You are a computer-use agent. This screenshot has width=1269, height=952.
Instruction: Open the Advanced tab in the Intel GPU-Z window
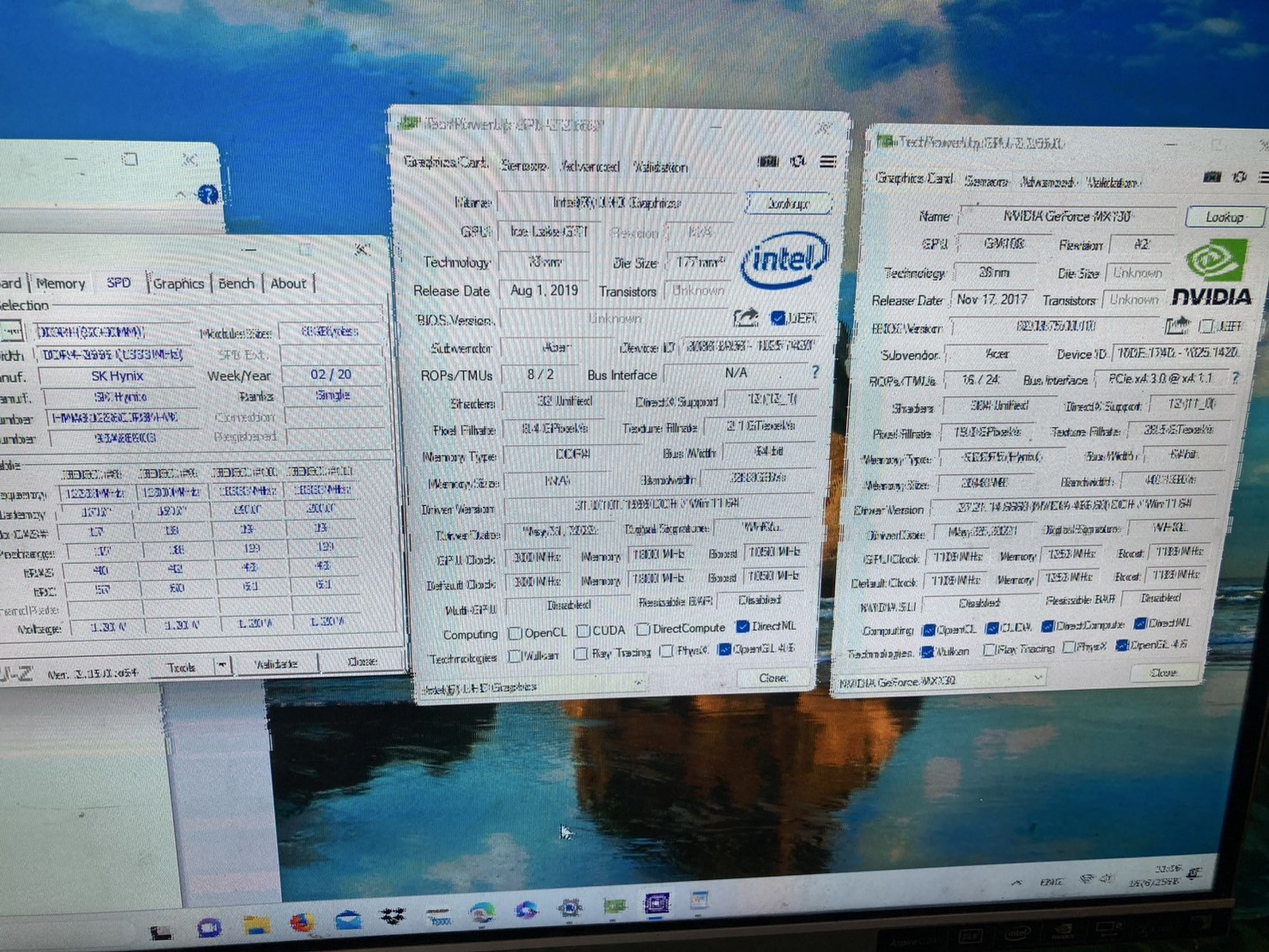(x=589, y=166)
